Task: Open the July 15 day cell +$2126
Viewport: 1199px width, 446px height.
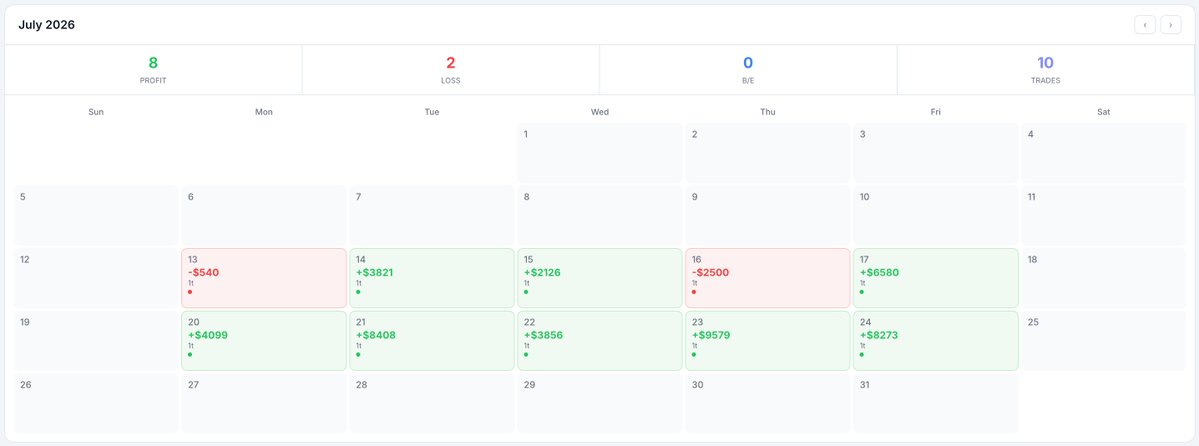Action: 600,278
